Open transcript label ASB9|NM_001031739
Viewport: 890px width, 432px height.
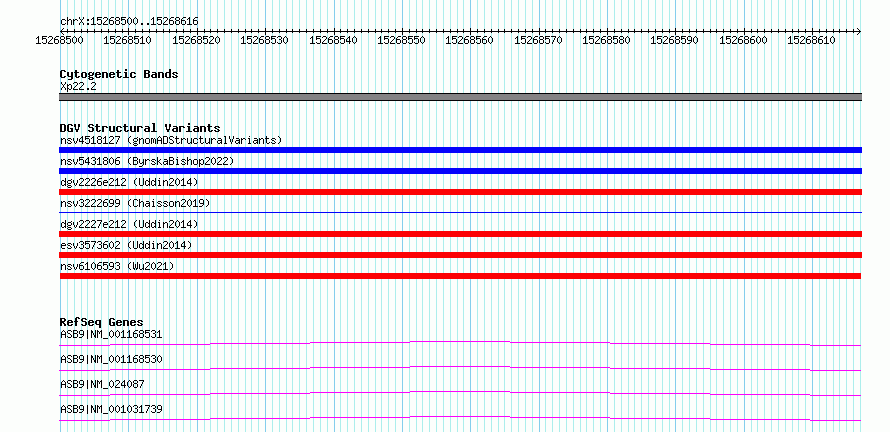[111, 409]
